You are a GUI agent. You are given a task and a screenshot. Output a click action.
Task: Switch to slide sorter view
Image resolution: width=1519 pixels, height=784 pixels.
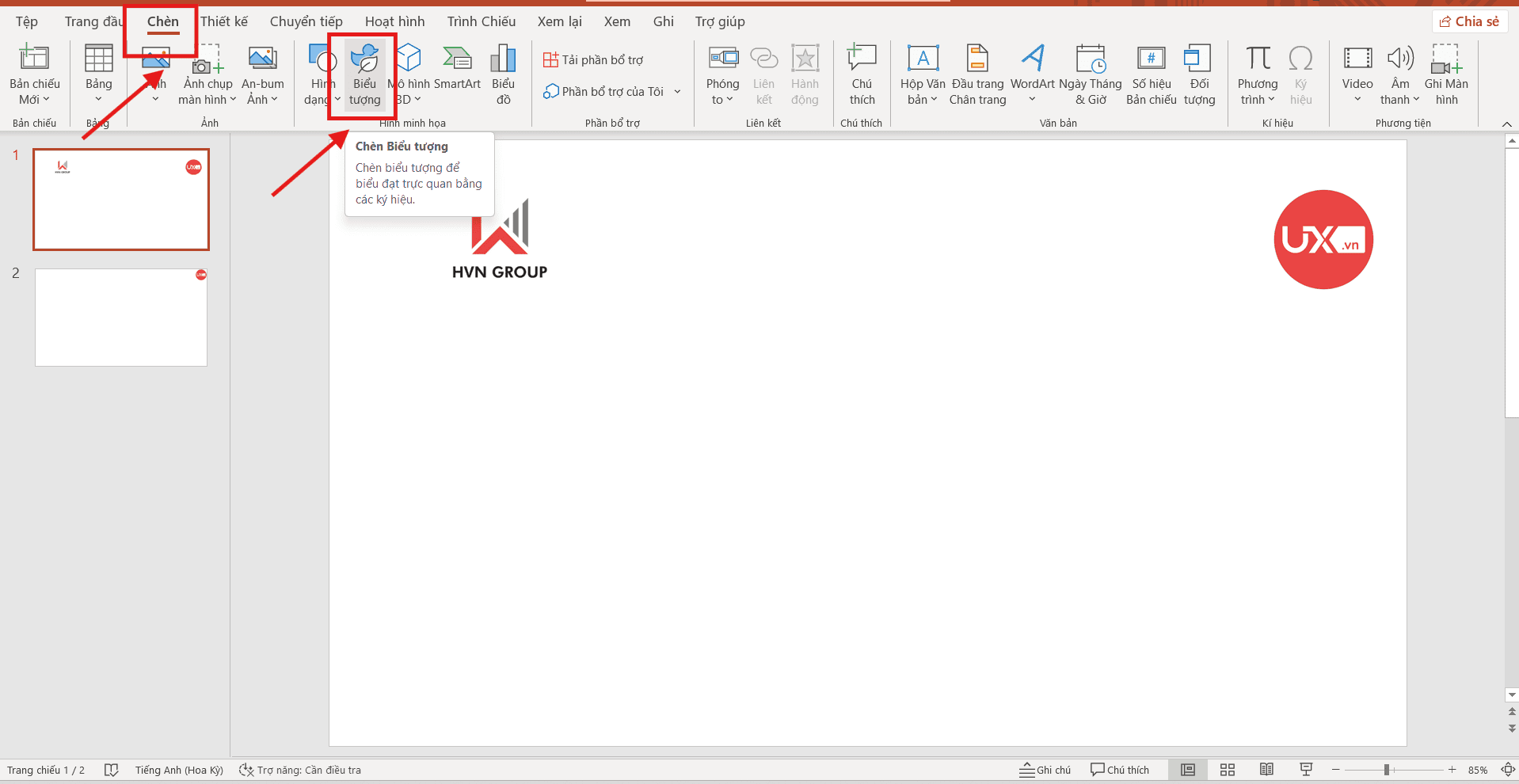click(1228, 770)
